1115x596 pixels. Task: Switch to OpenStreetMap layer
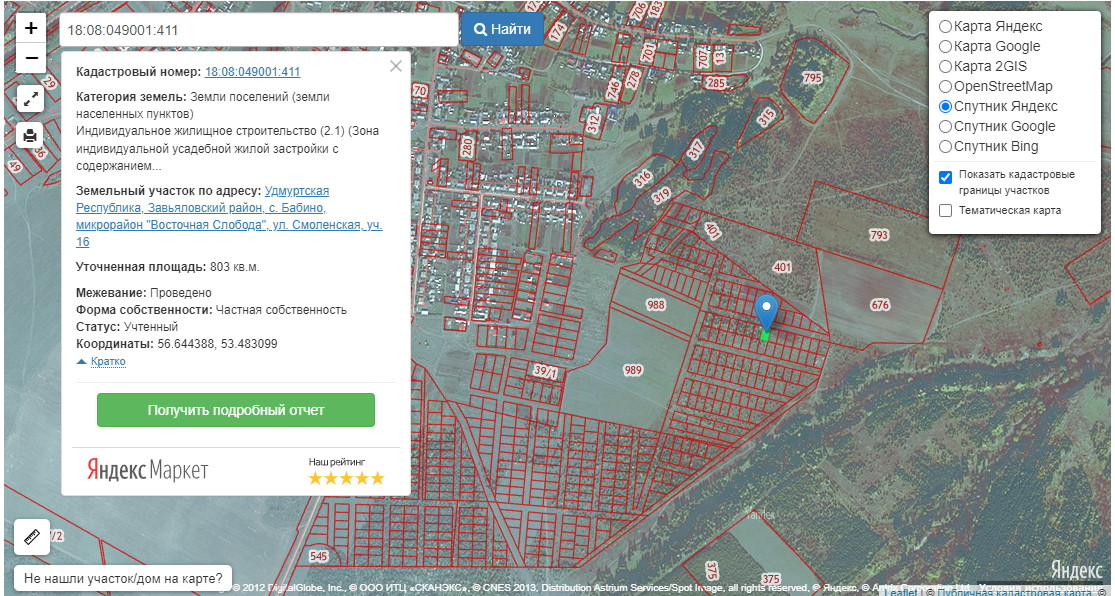(945, 86)
